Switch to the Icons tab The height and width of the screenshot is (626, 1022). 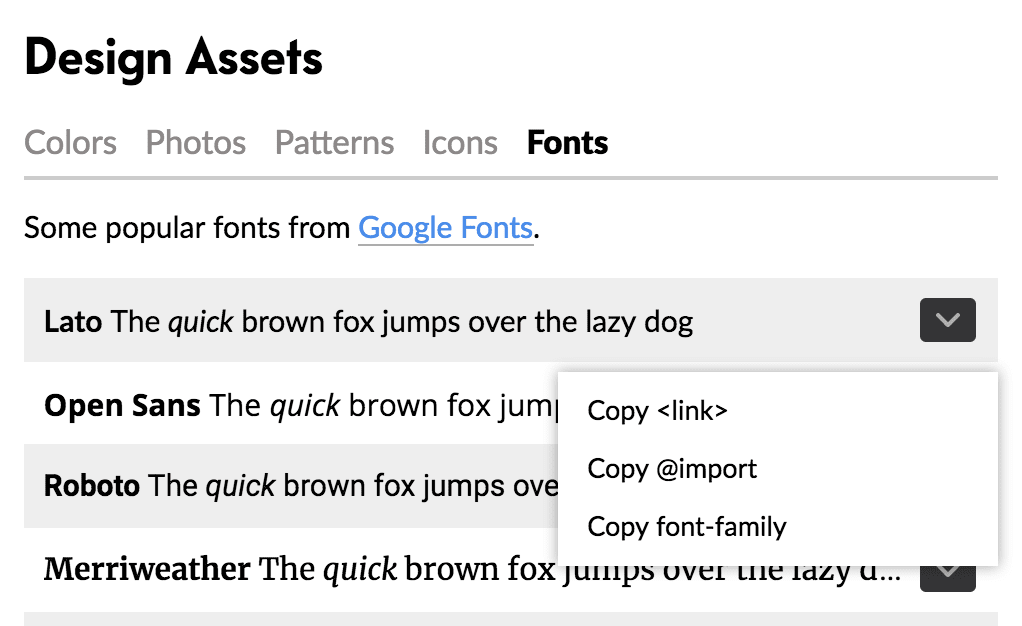(x=459, y=143)
